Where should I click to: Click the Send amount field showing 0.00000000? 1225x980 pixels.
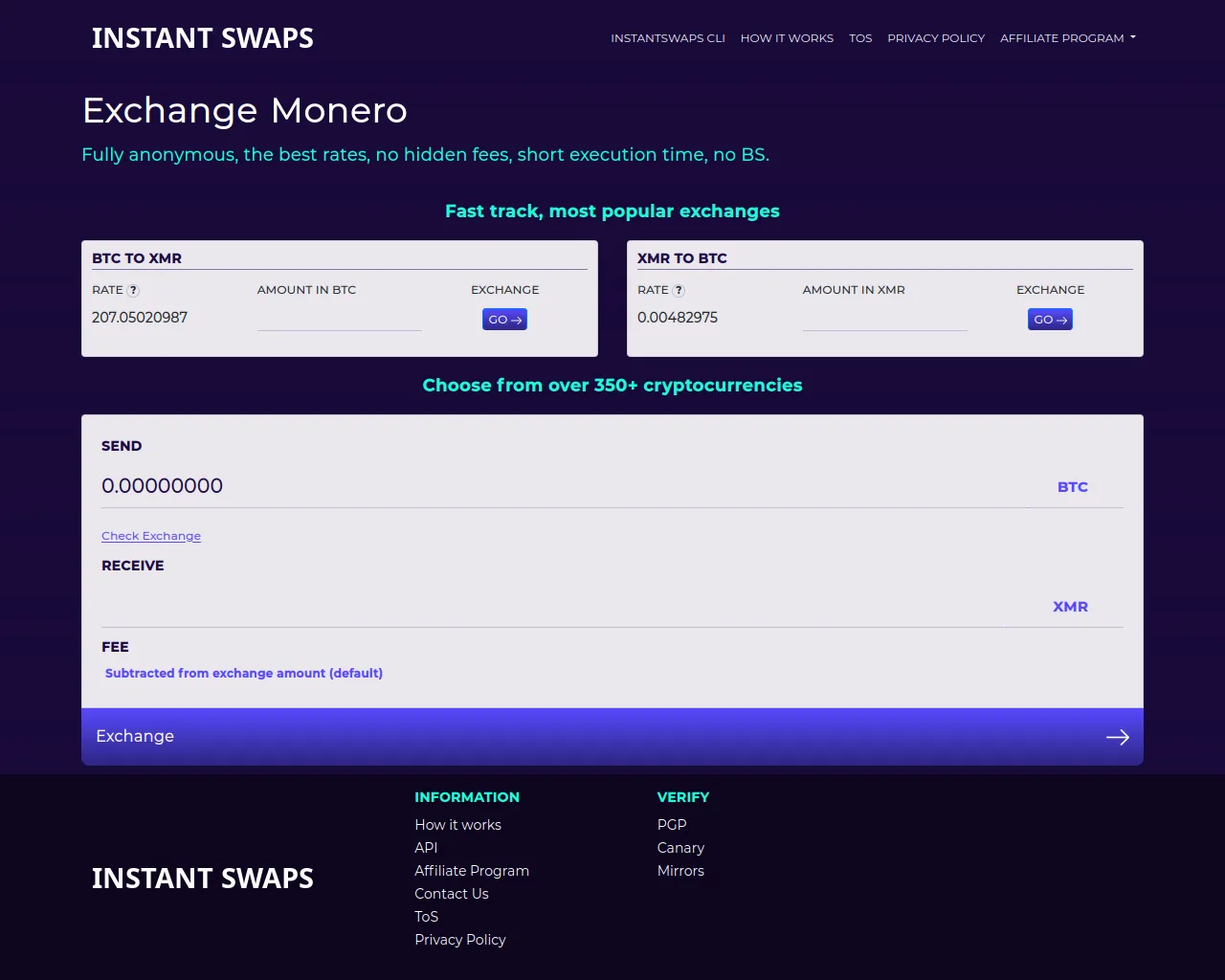pyautogui.click(x=553, y=486)
